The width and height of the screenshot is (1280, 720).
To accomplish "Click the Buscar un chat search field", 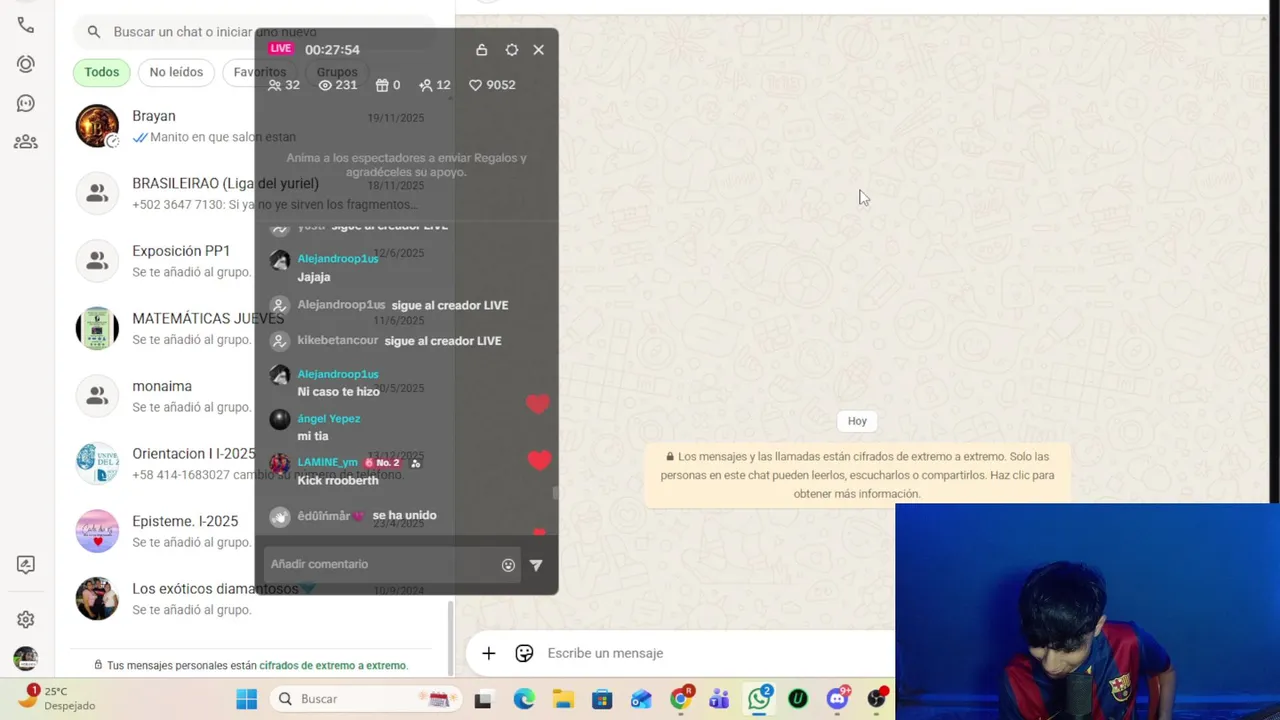I will 254,32.
